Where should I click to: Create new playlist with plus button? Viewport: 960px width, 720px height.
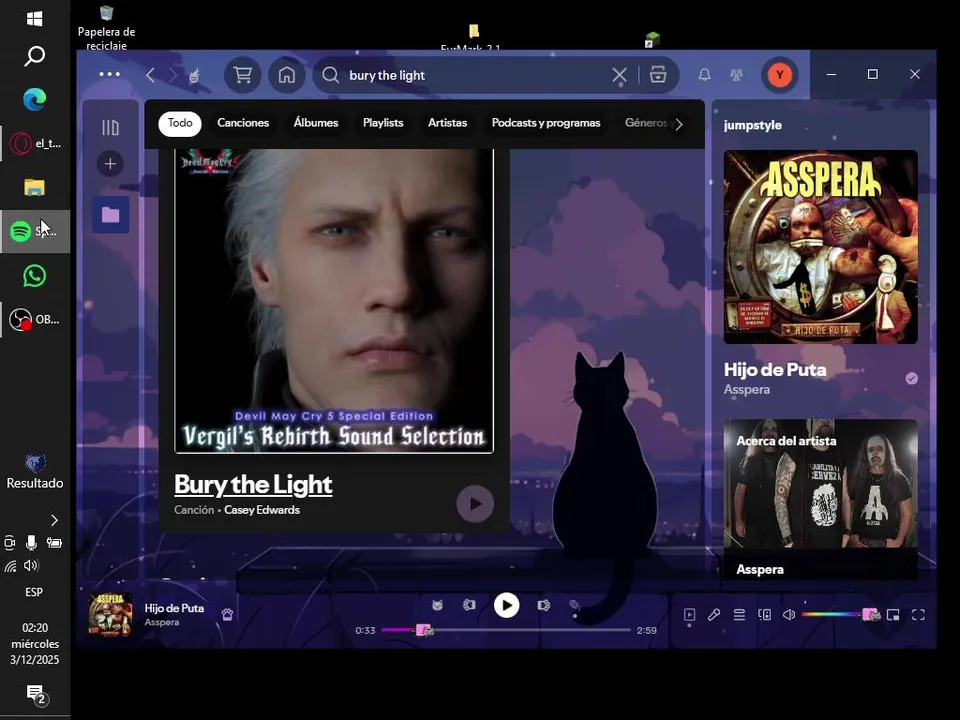click(110, 163)
